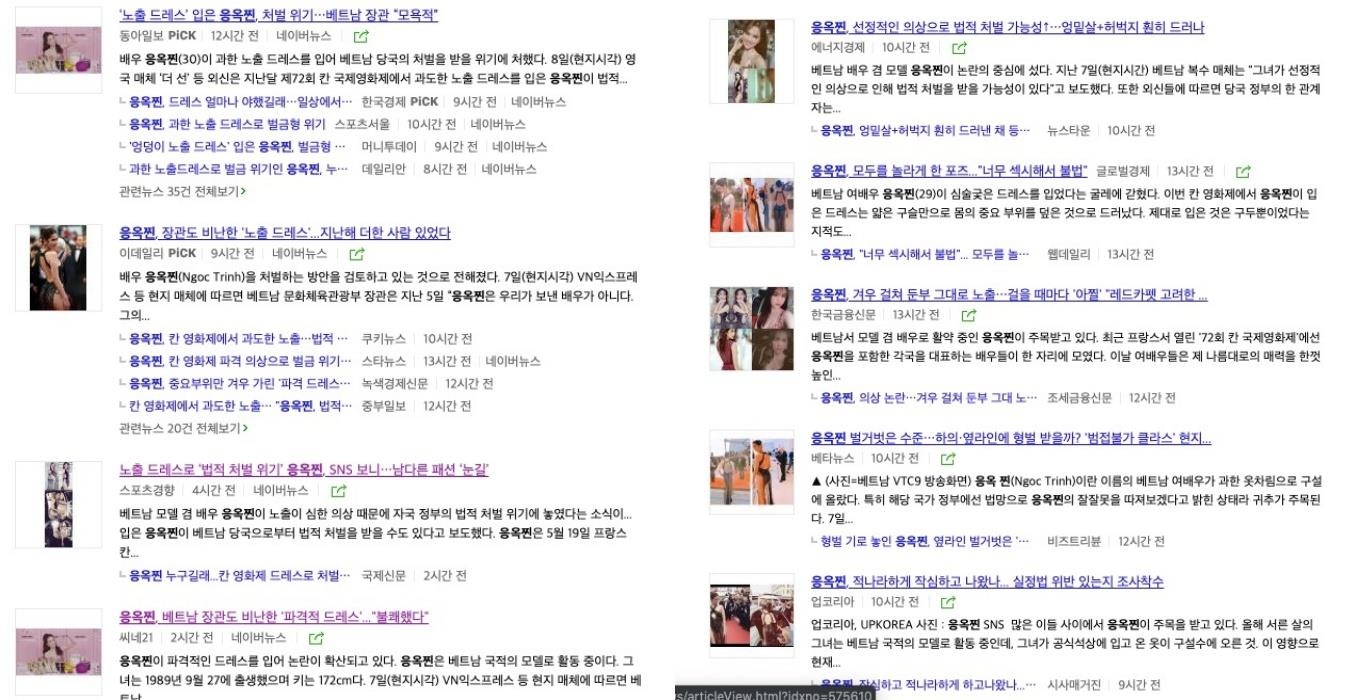
Task: Open 스포츠서울 sub-article "과한 노출 드레스로 벌금형 위기"
Action: 227,125
